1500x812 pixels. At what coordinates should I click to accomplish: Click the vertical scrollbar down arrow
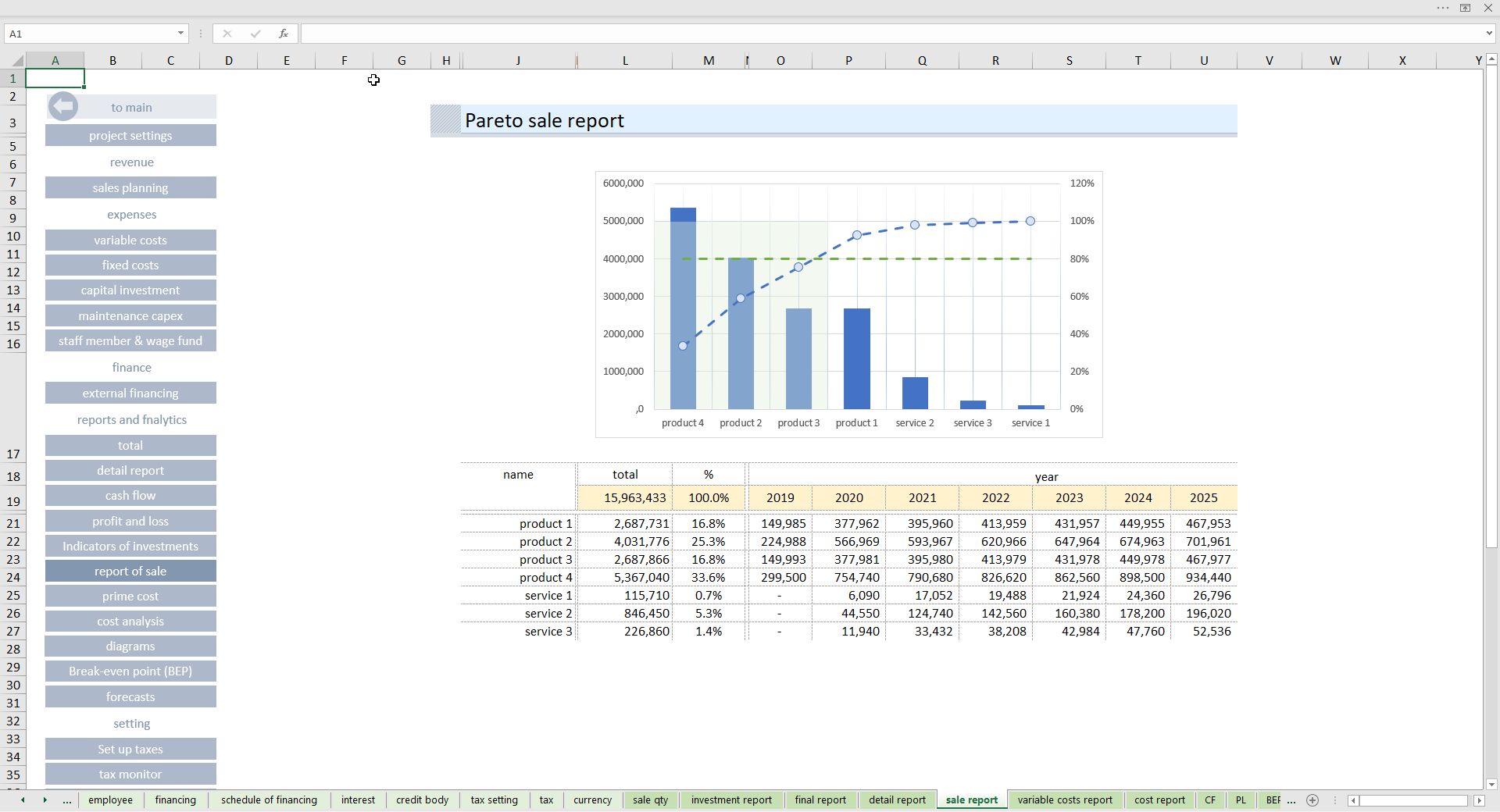coord(1491,785)
